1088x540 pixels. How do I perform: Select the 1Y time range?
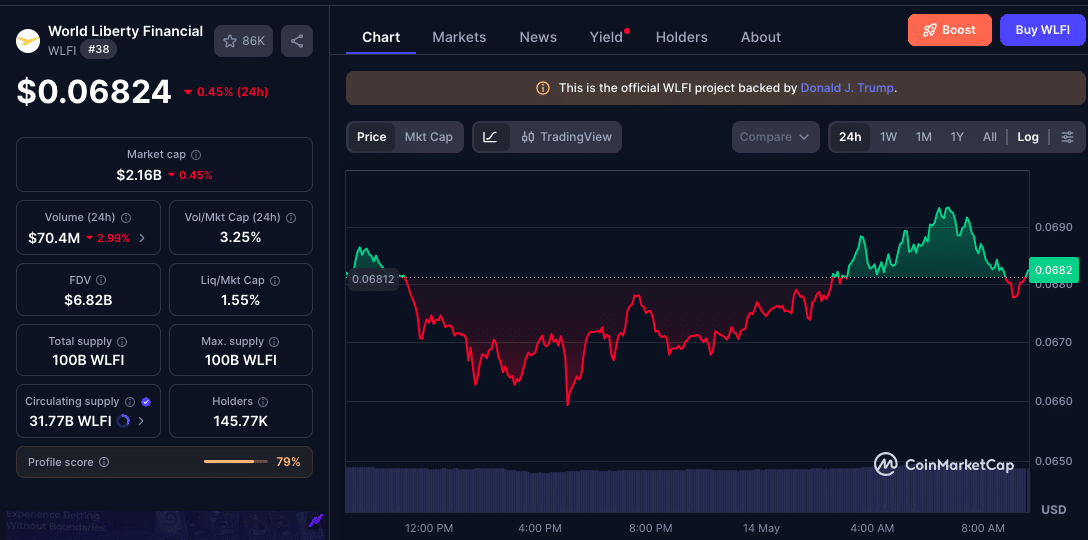click(957, 137)
